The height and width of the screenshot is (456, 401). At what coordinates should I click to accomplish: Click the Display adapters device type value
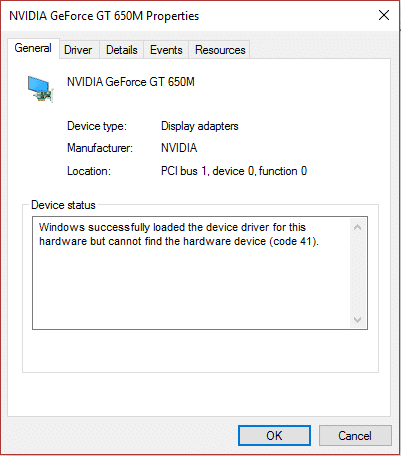(x=200, y=126)
